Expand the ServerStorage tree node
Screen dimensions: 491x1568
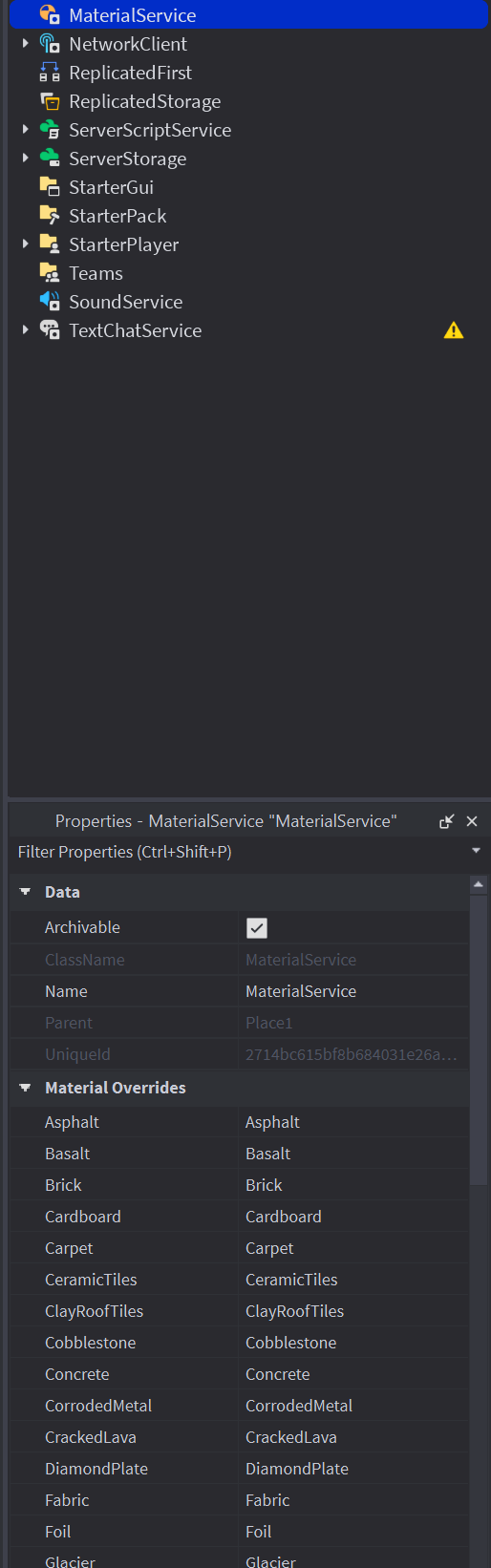[x=25, y=159]
